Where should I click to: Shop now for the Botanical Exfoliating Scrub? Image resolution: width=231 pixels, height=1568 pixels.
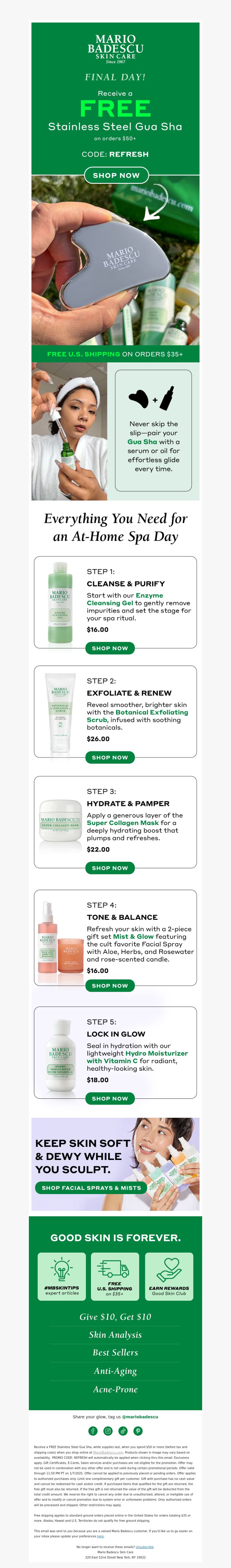pos(110,757)
